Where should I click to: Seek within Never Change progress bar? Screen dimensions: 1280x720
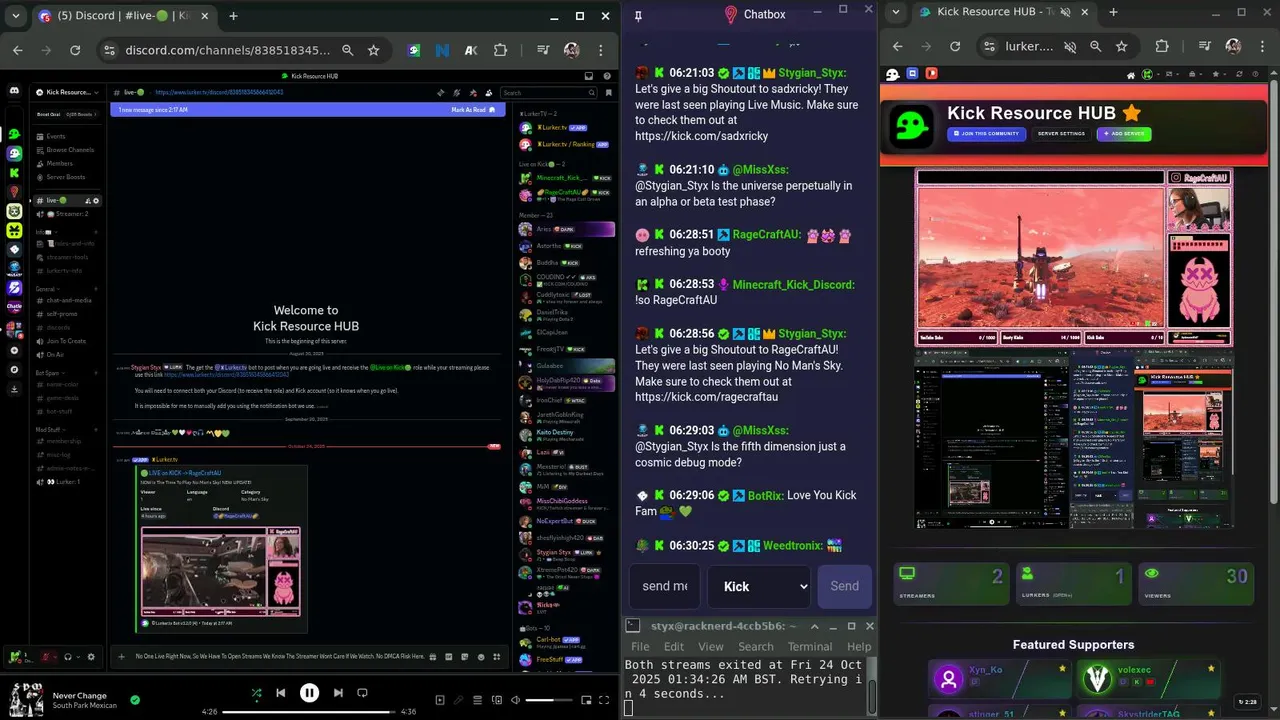pos(309,712)
